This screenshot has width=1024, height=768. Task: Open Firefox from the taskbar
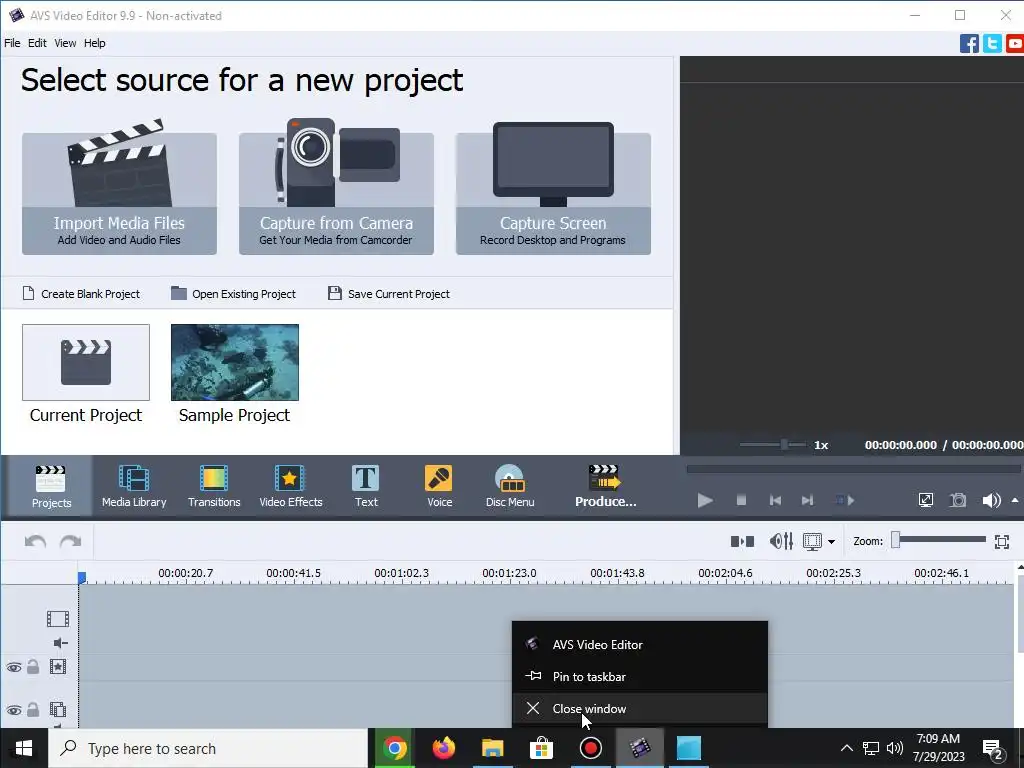(443, 748)
